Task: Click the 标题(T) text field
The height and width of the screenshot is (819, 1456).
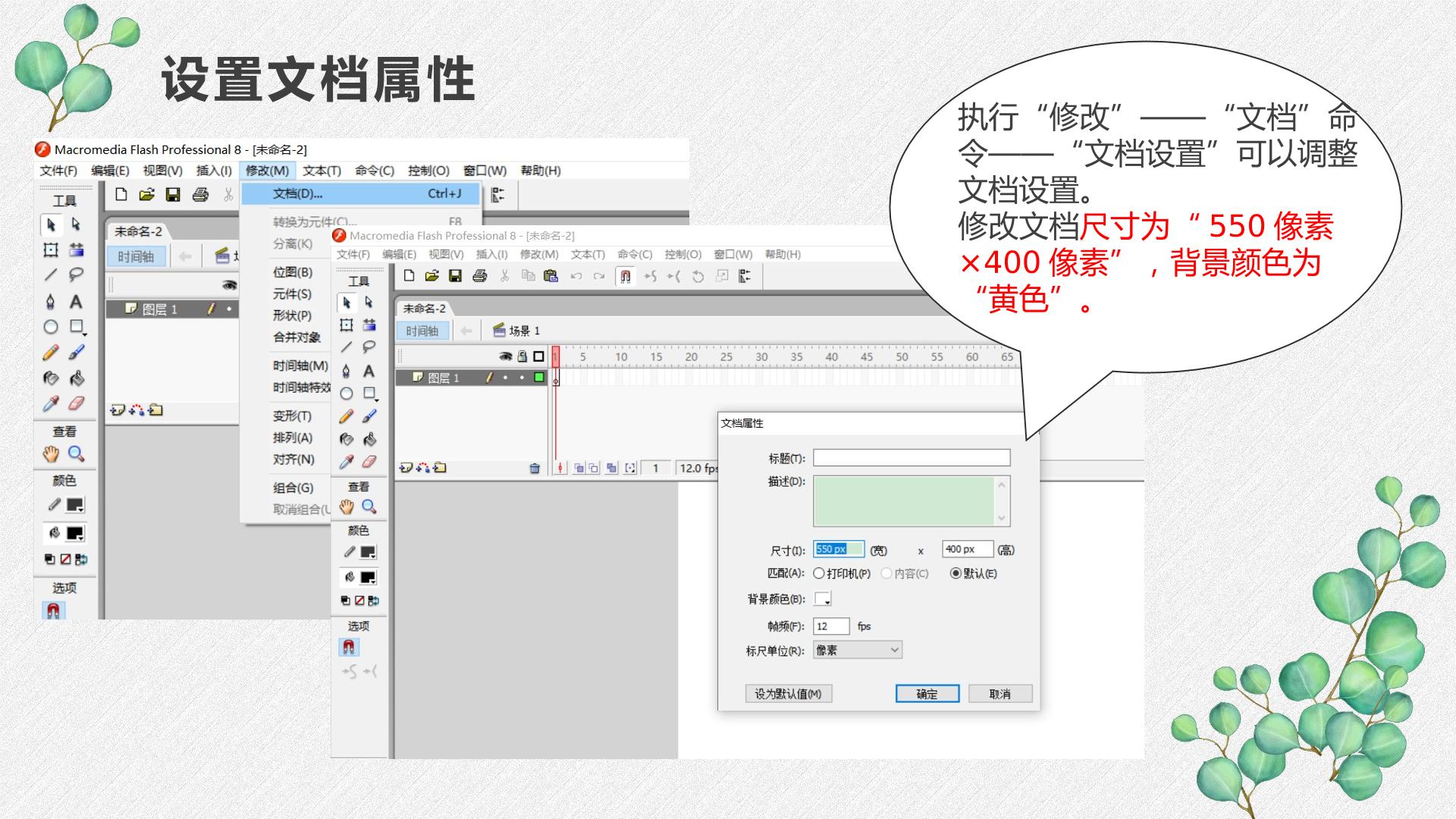Action: click(912, 458)
